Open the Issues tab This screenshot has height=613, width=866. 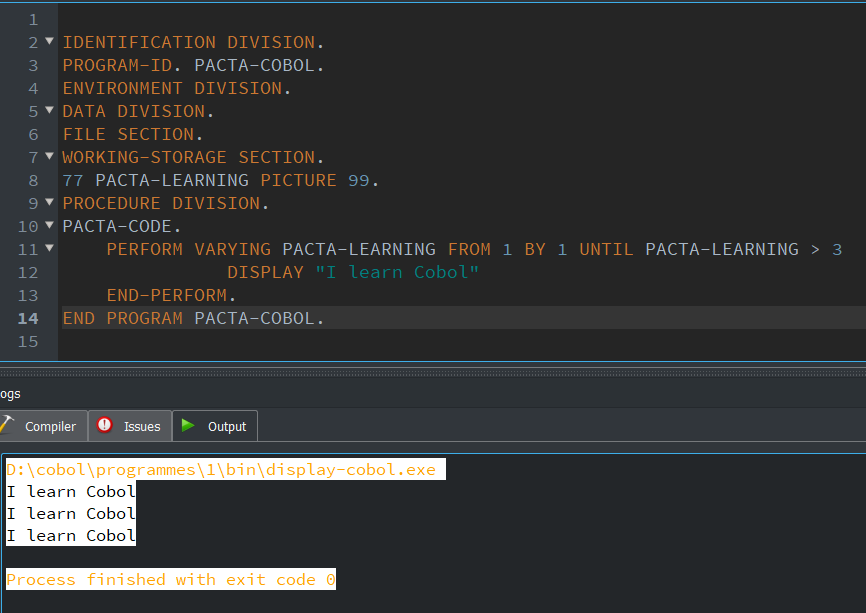pyautogui.click(x=130, y=426)
